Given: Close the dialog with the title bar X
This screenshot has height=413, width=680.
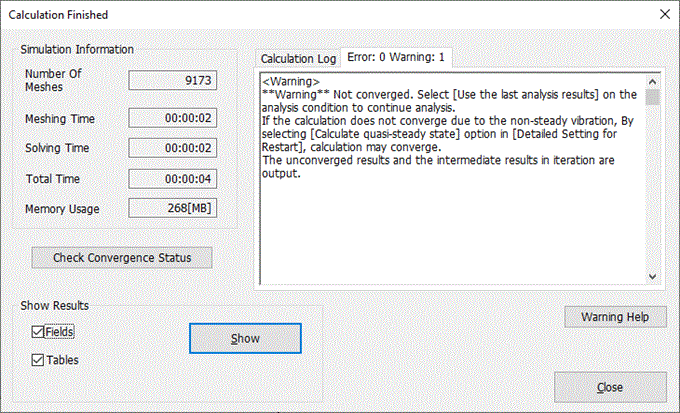Looking at the screenshot, I should pos(658,15).
